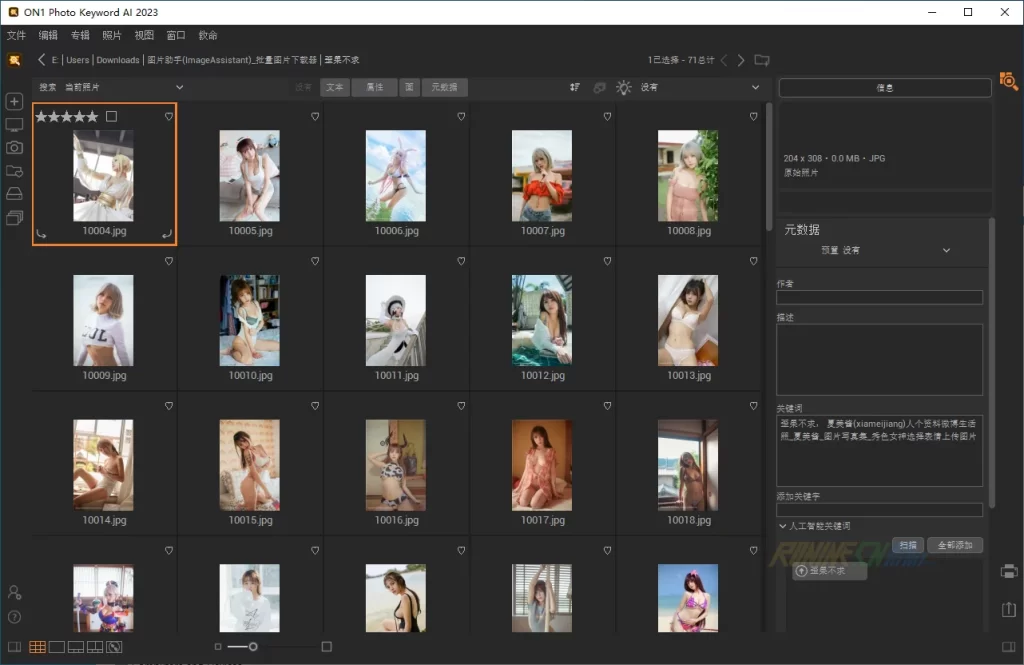The width and height of the screenshot is (1024, 665).
Task: Toggle the heart favorite on 10008.jpg
Action: point(753,117)
